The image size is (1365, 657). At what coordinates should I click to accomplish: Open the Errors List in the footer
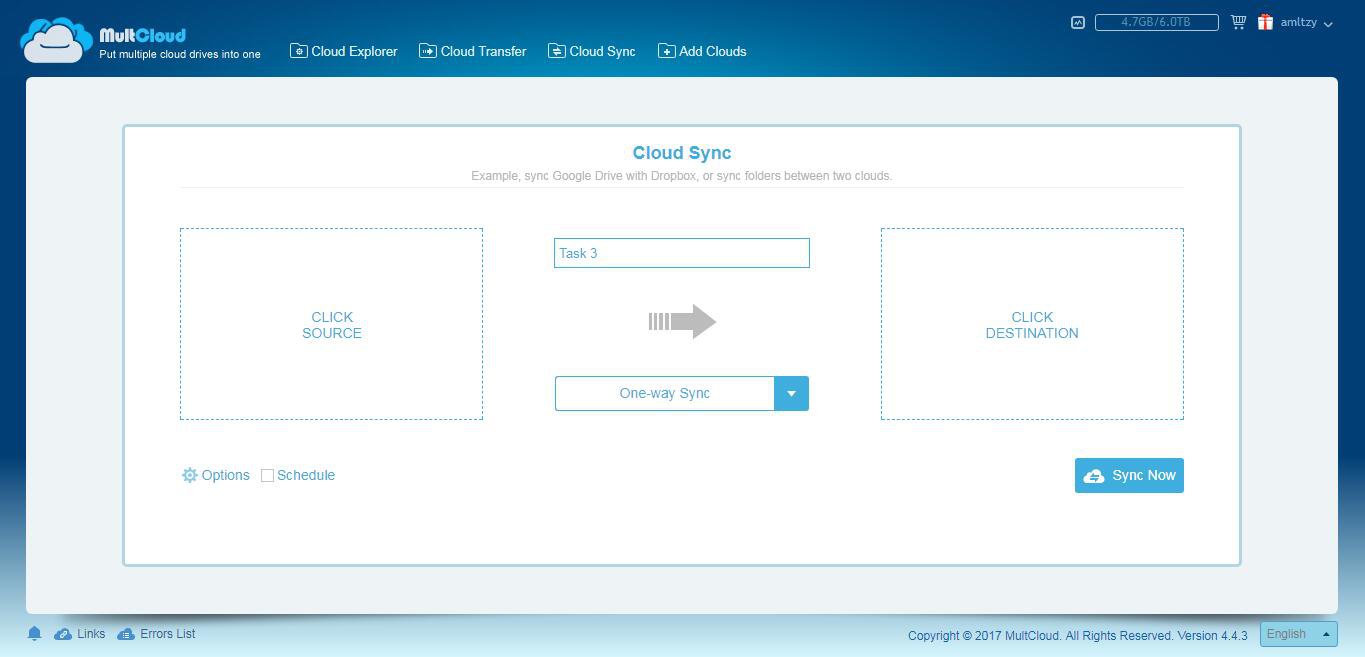pyautogui.click(x=156, y=634)
